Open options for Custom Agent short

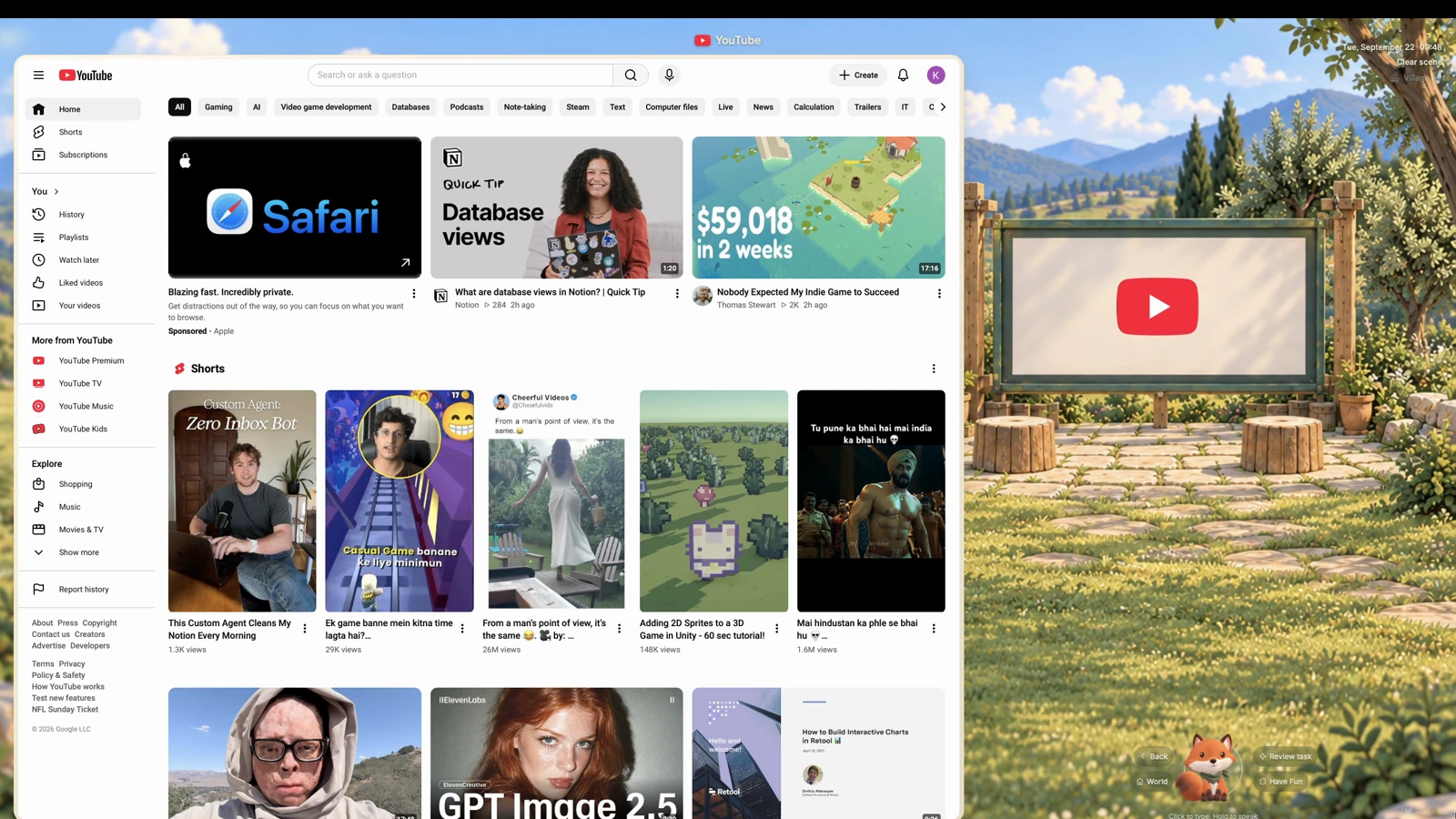[x=305, y=629]
